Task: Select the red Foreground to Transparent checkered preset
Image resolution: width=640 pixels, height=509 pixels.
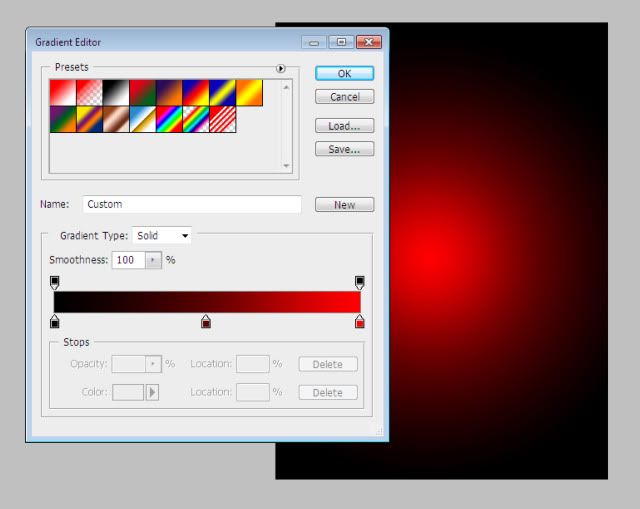Action: coord(89,93)
